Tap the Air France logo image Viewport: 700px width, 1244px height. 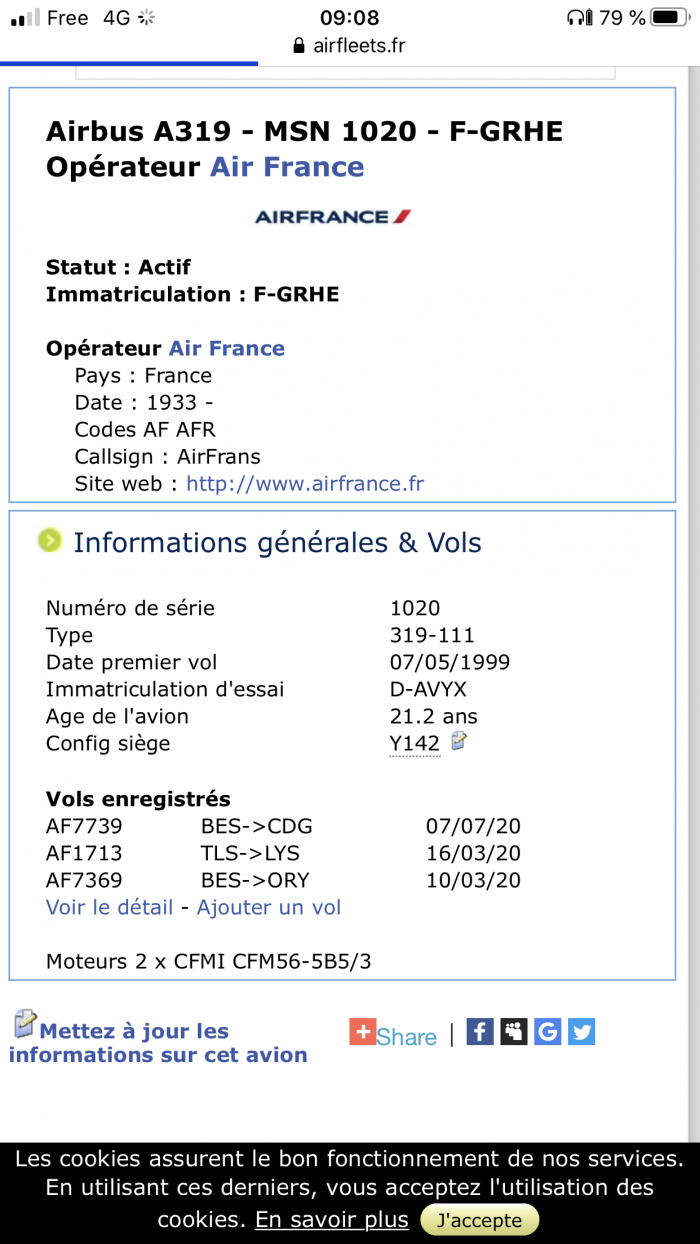pyautogui.click(x=333, y=216)
